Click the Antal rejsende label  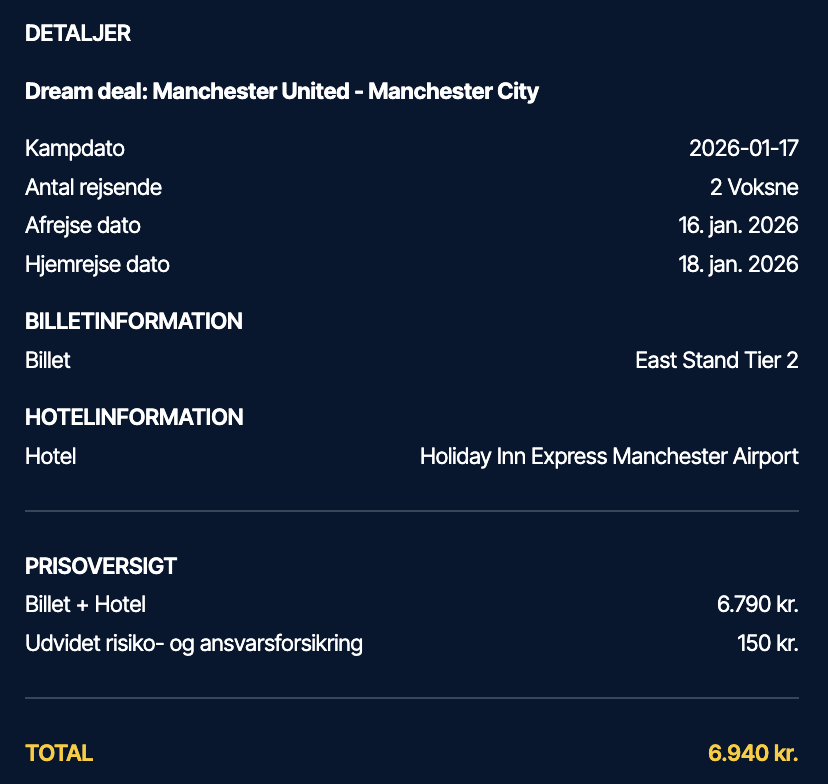pyautogui.click(x=93, y=187)
